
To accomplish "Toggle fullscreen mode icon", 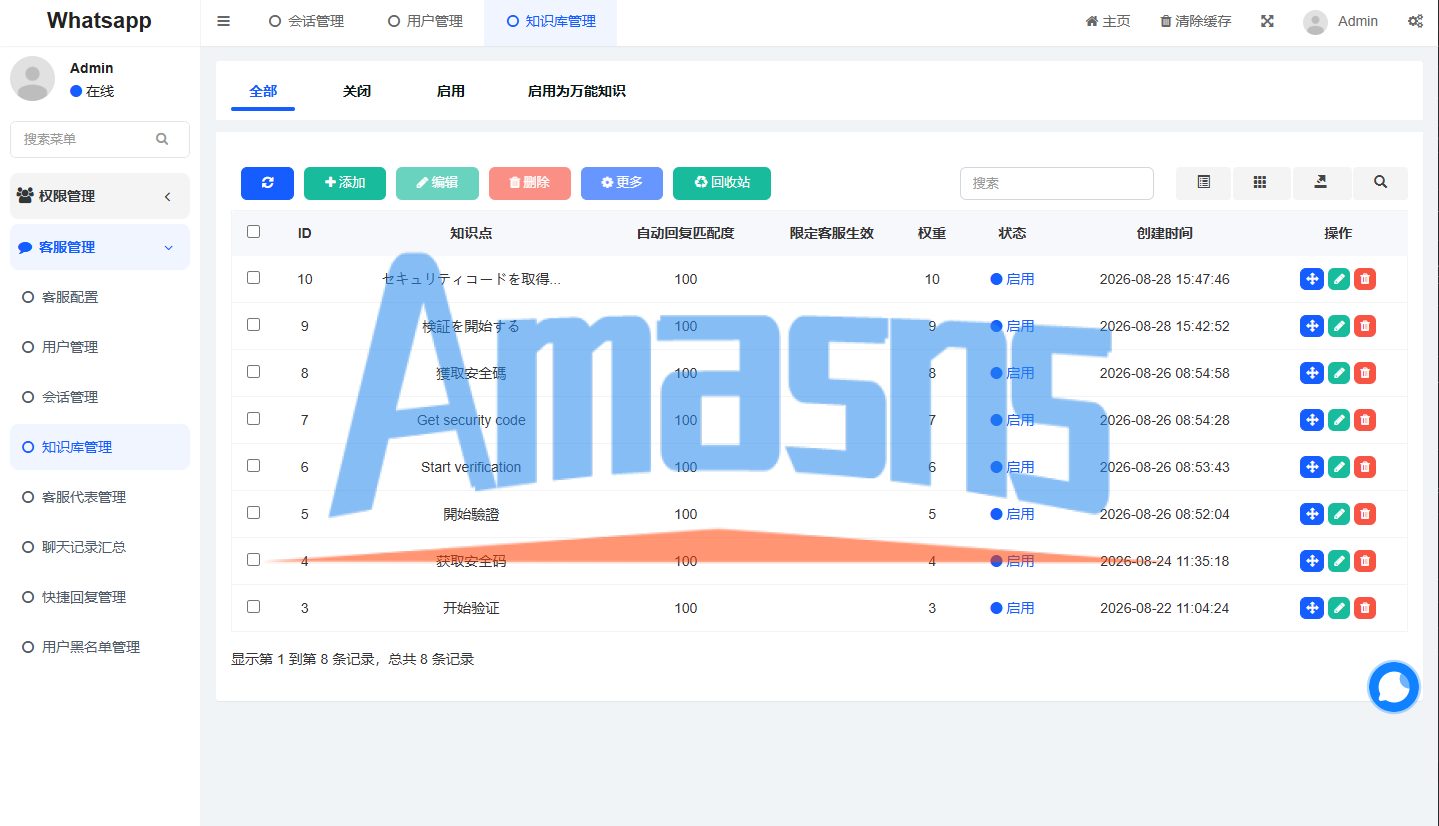I will point(1267,21).
